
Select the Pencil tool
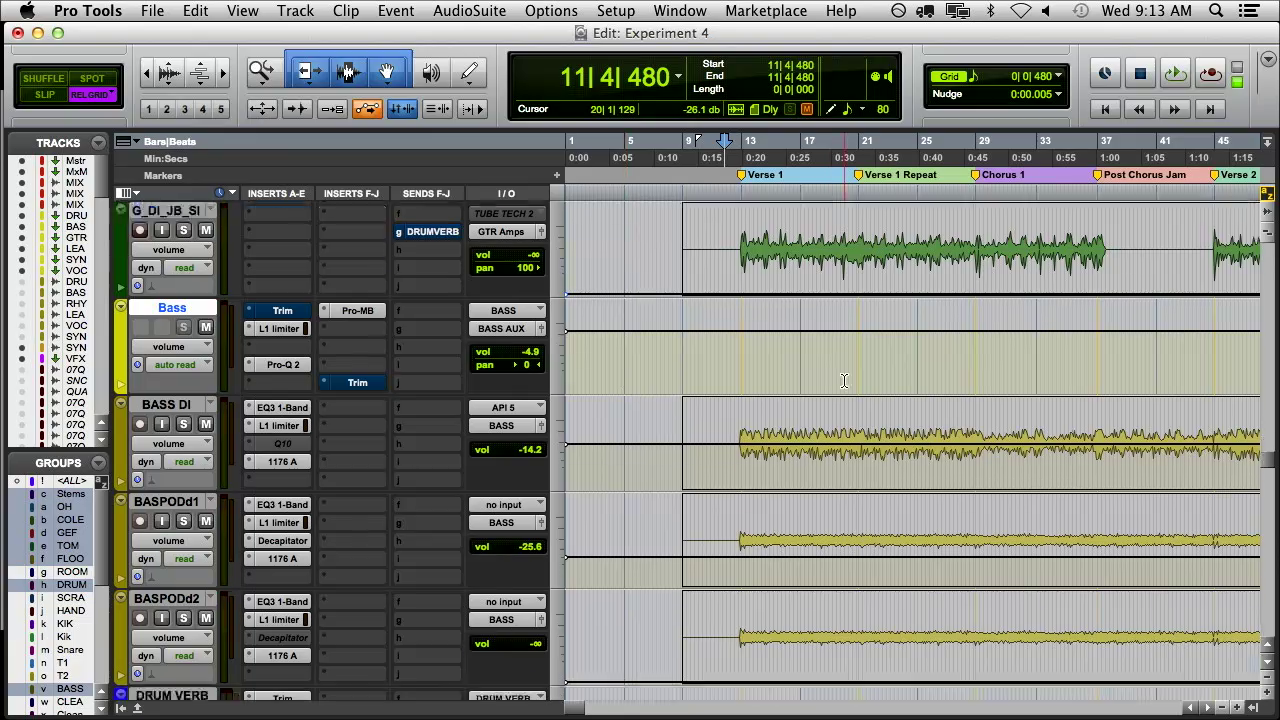469,72
